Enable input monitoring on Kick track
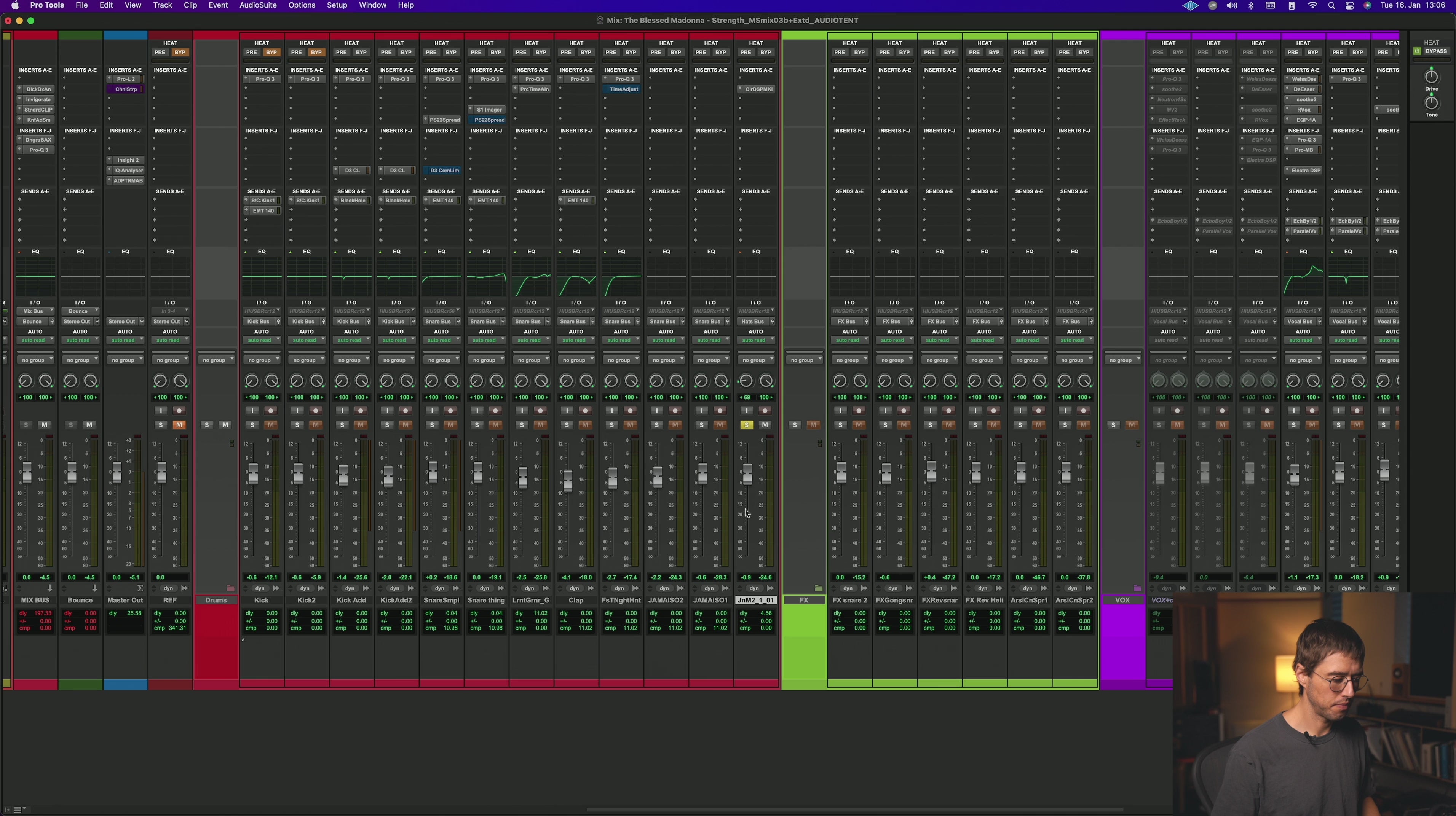The image size is (1456, 816). coord(252,411)
